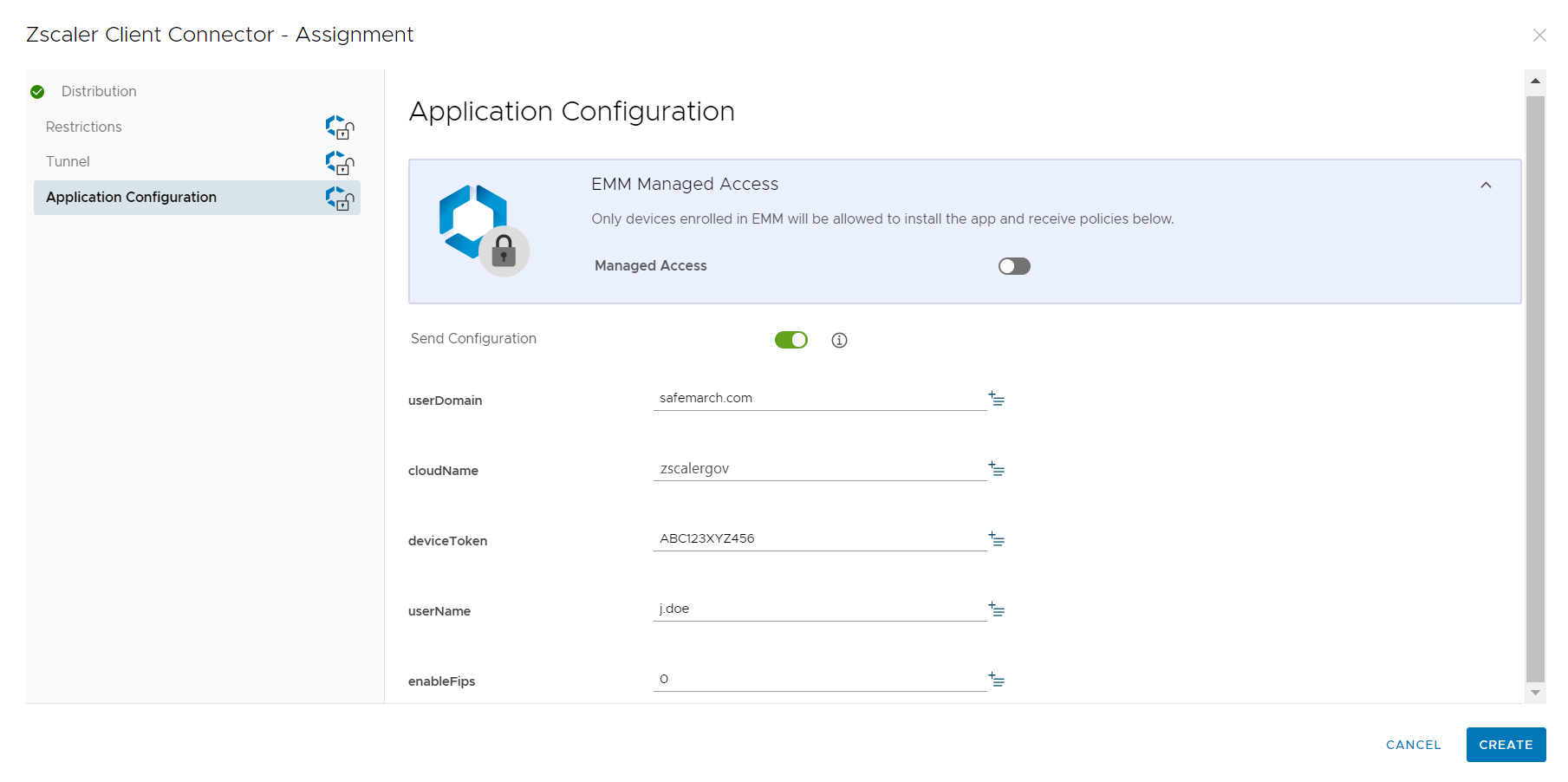Image resolution: width=1568 pixels, height=782 pixels.
Task: Click the lookup value icon for userName
Action: pyautogui.click(x=997, y=609)
